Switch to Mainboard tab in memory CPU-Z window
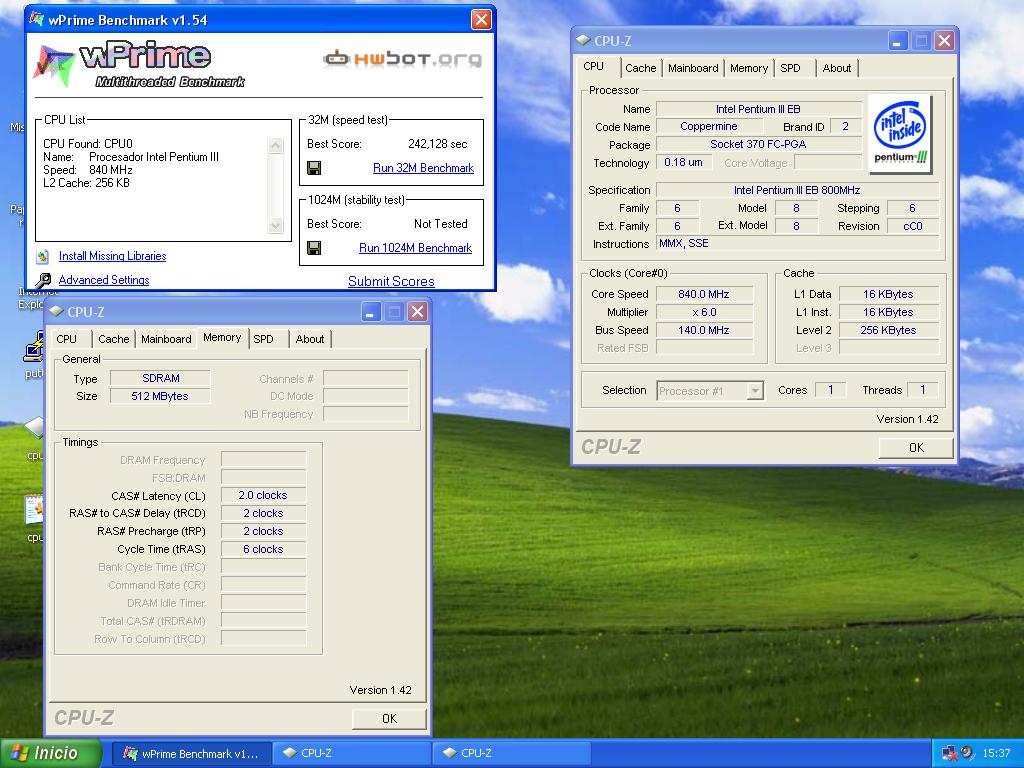This screenshot has height=768, width=1024. pyautogui.click(x=166, y=339)
